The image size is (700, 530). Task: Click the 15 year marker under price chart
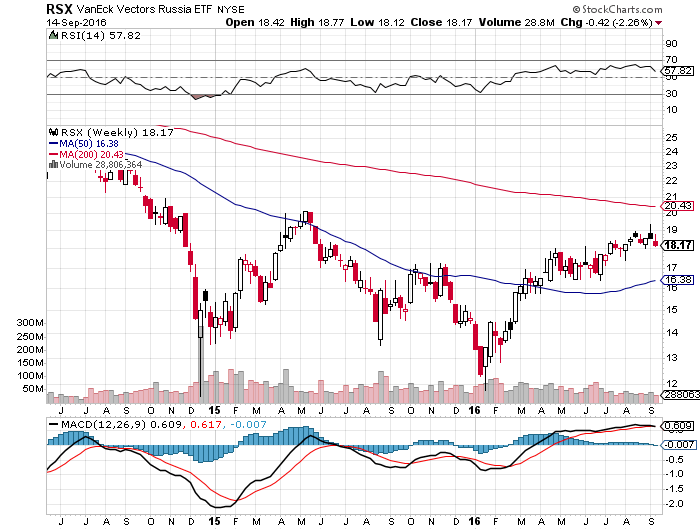[214, 410]
